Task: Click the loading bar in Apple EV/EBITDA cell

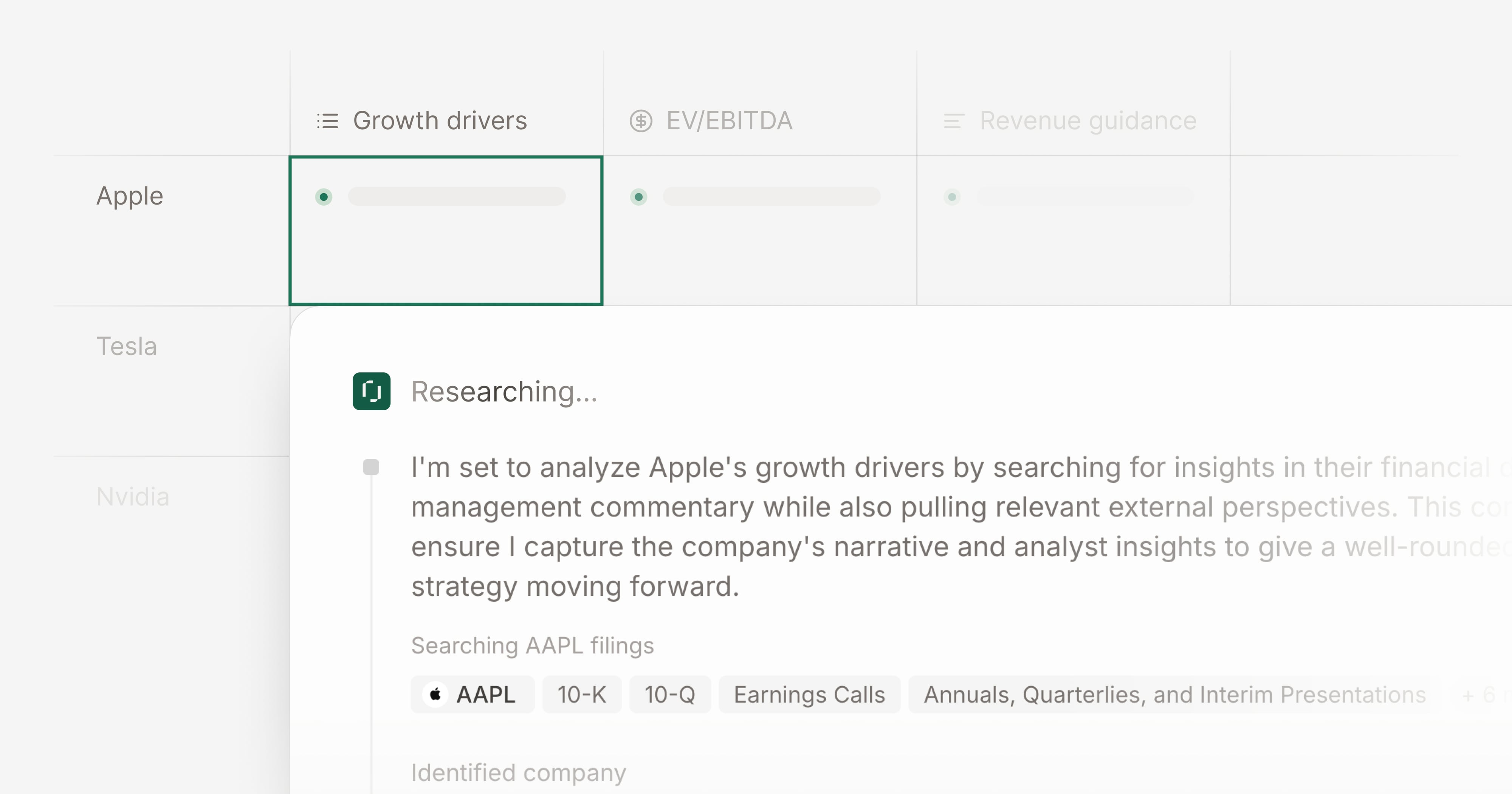Action: (x=771, y=197)
